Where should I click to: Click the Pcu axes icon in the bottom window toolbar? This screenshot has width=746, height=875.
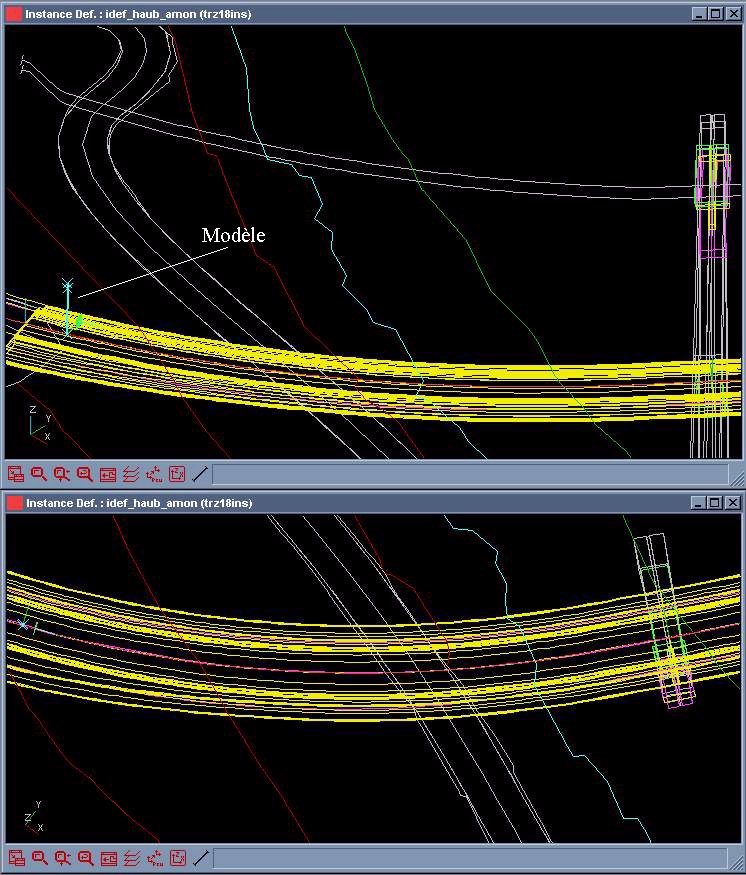point(155,858)
